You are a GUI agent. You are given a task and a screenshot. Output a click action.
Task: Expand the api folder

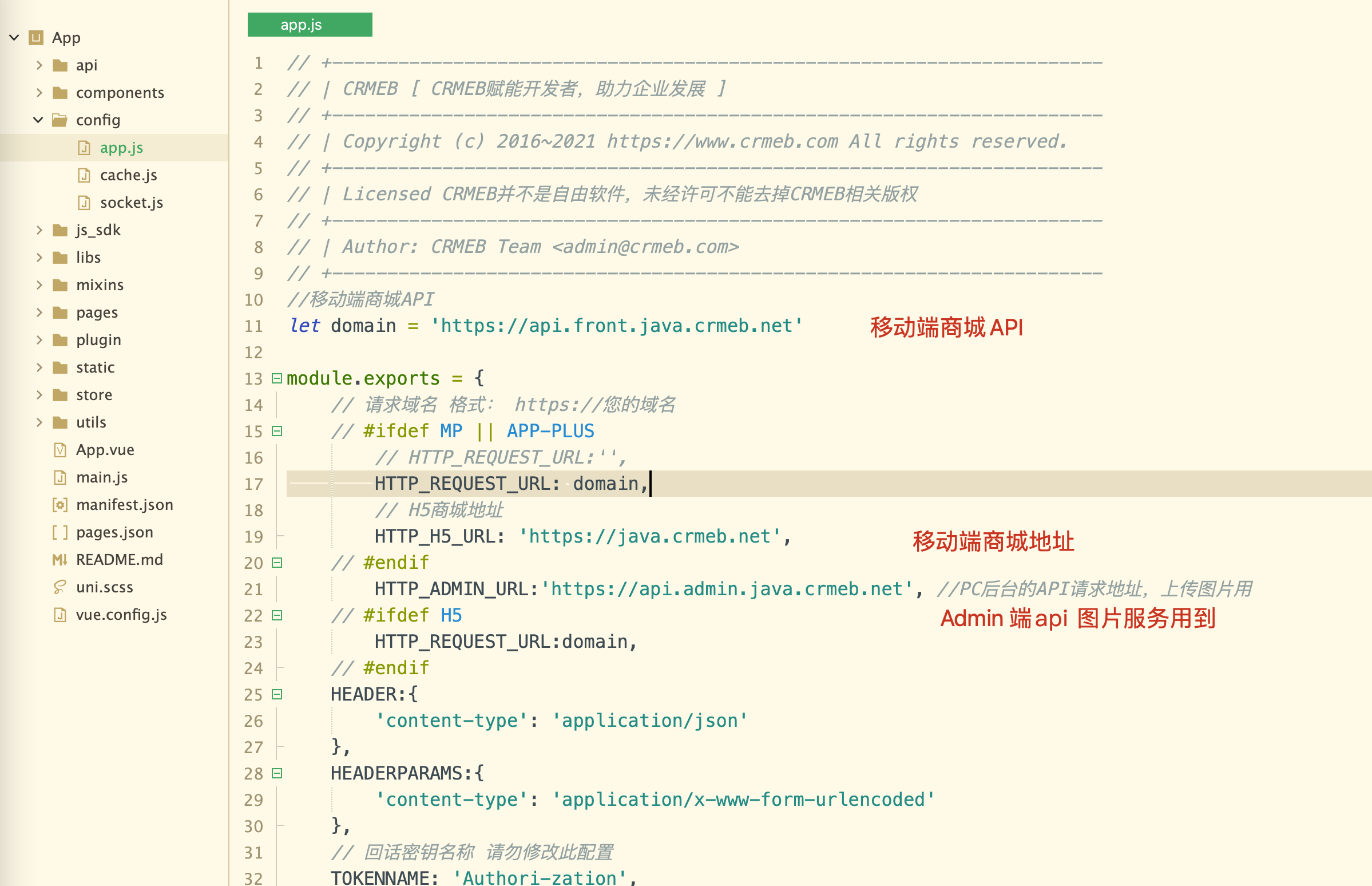pos(39,65)
